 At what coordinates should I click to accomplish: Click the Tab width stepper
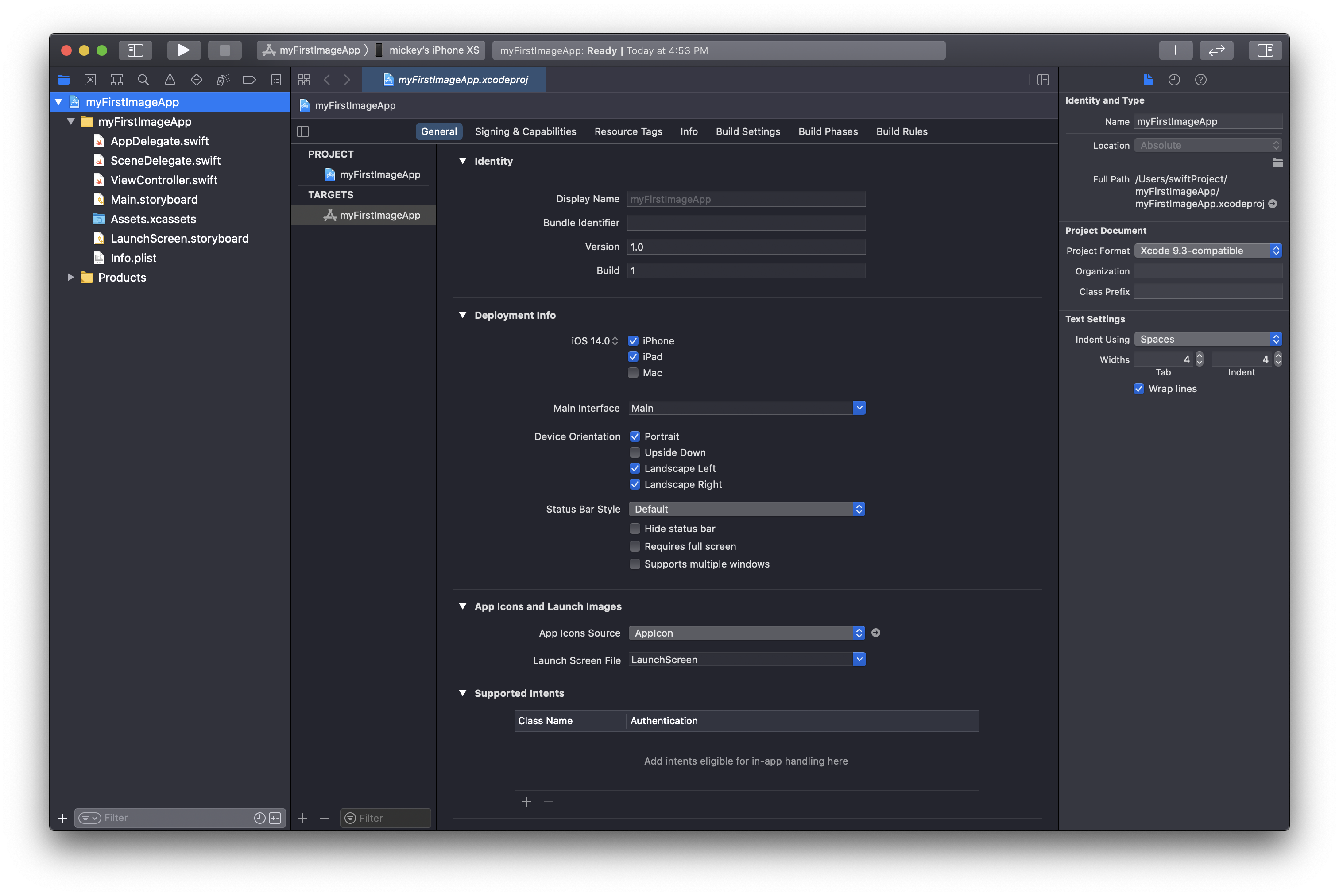tap(1199, 359)
